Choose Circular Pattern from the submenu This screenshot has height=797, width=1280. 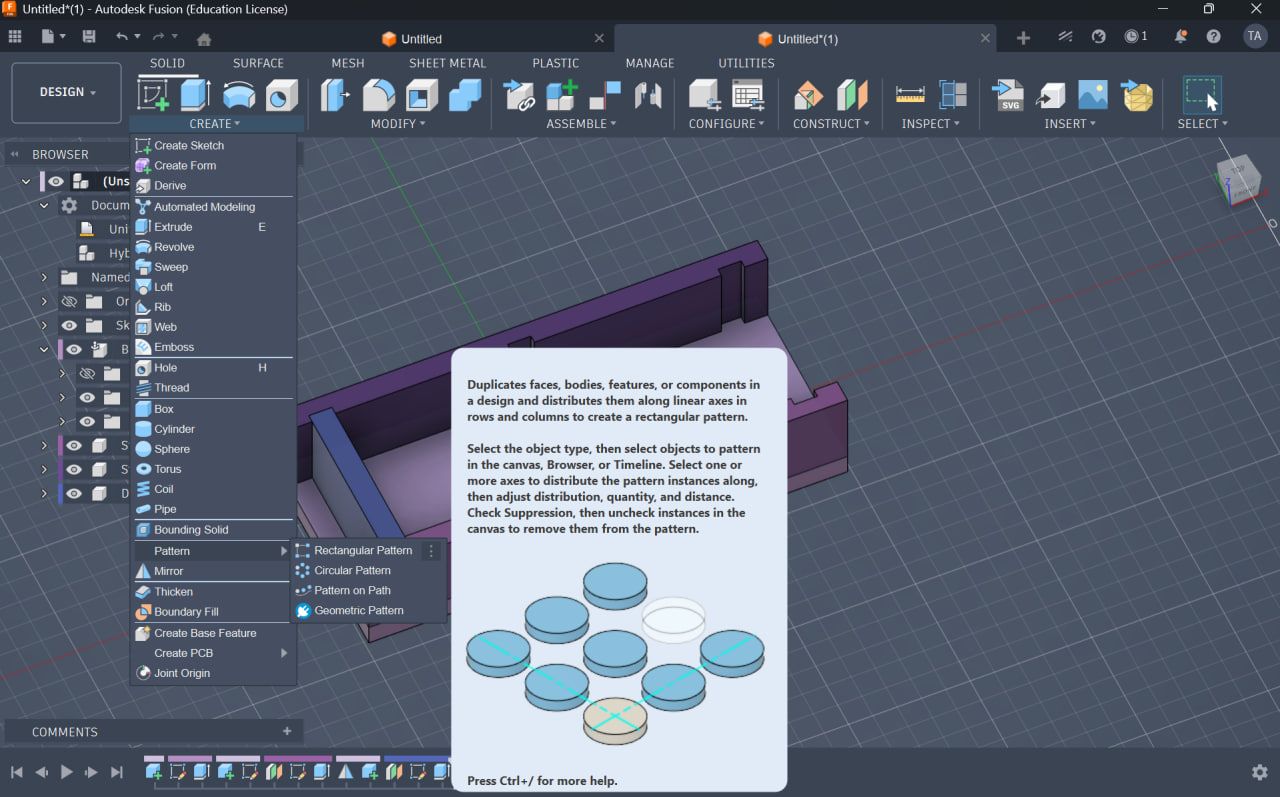[352, 570]
